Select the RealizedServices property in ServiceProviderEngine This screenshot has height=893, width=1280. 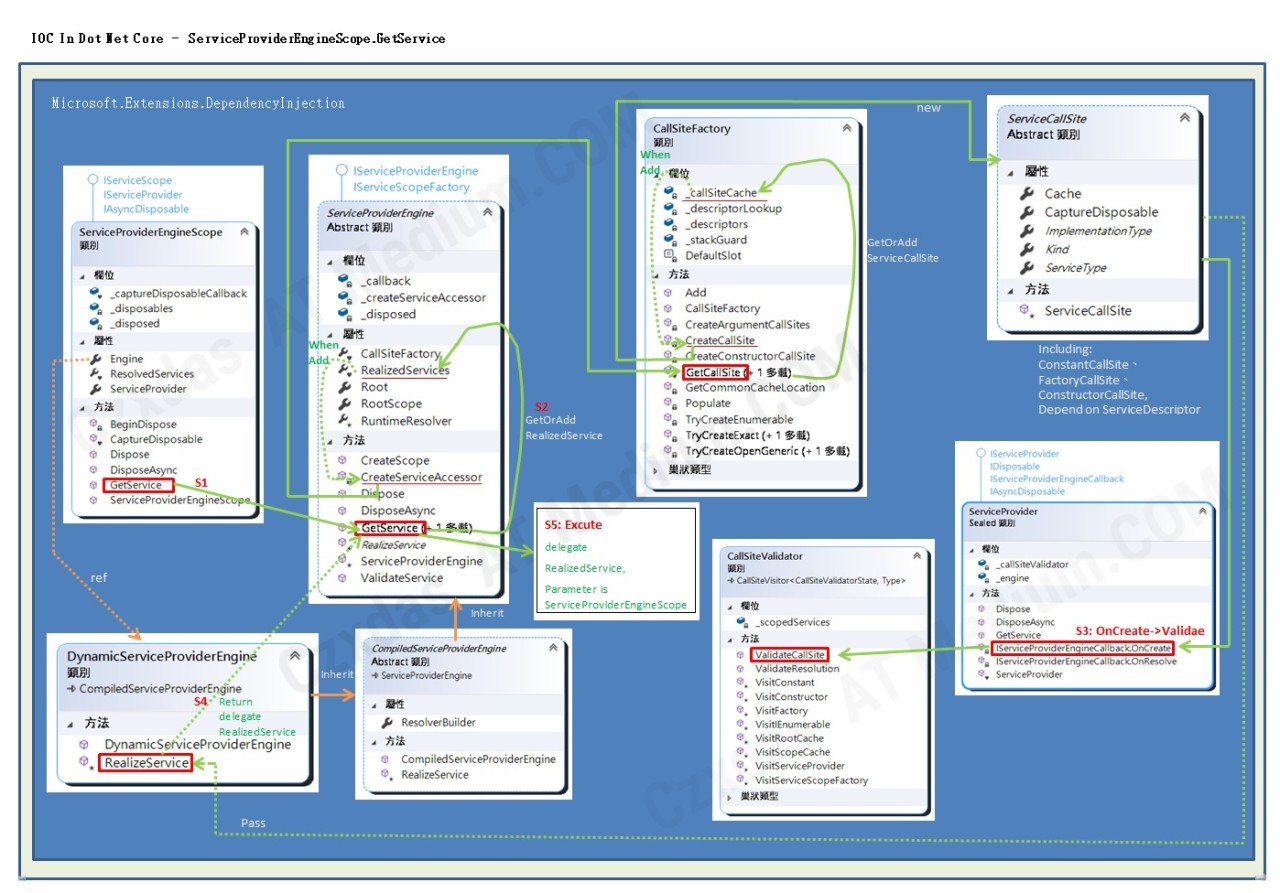coord(405,370)
